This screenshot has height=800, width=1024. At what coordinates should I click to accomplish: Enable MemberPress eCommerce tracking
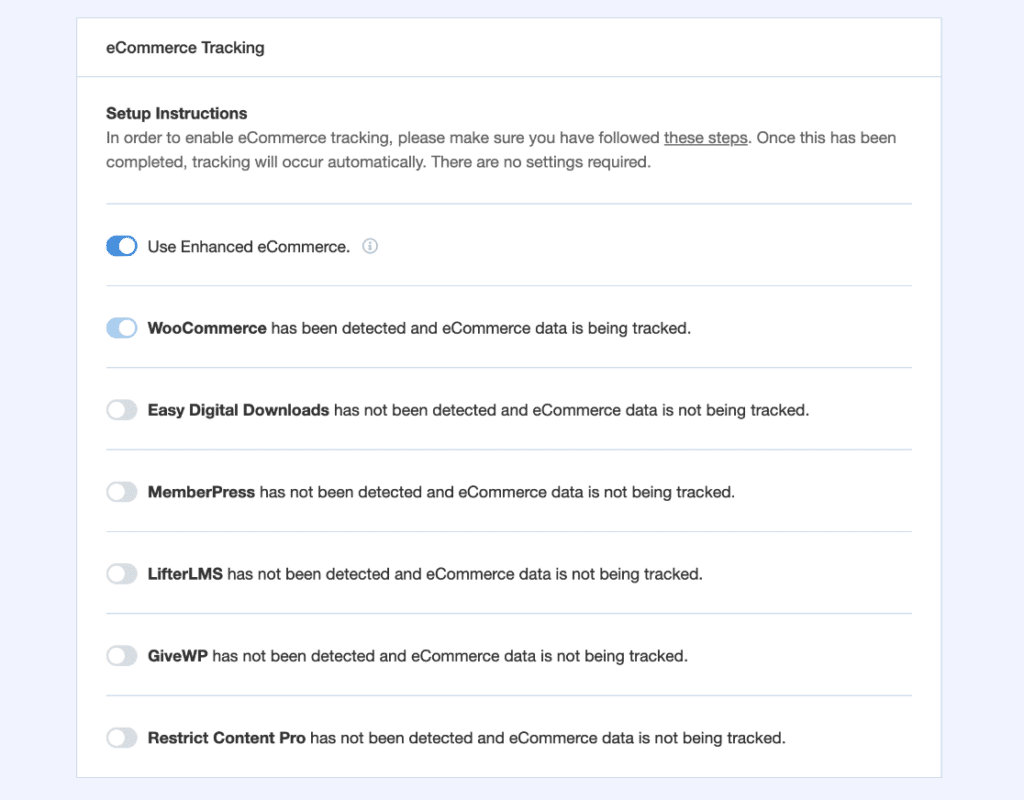coord(121,491)
